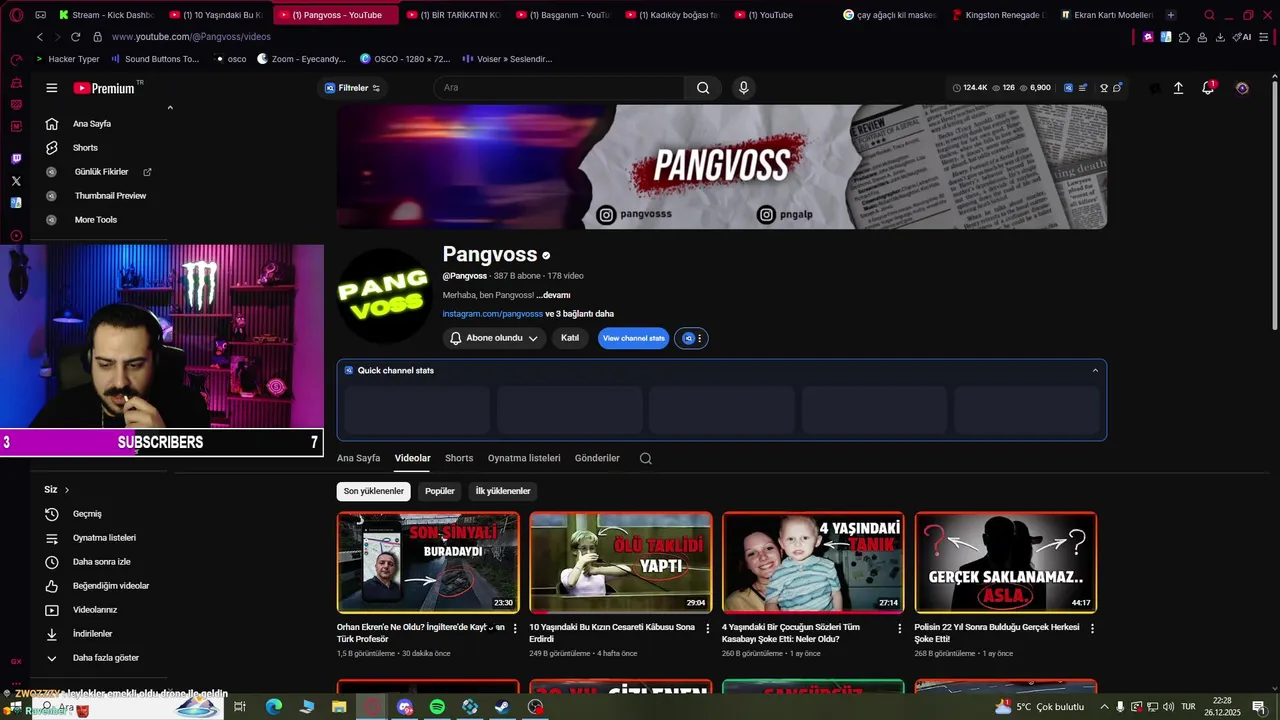Open Hacker Typer bookmark
The image size is (1280, 720).
(67, 59)
